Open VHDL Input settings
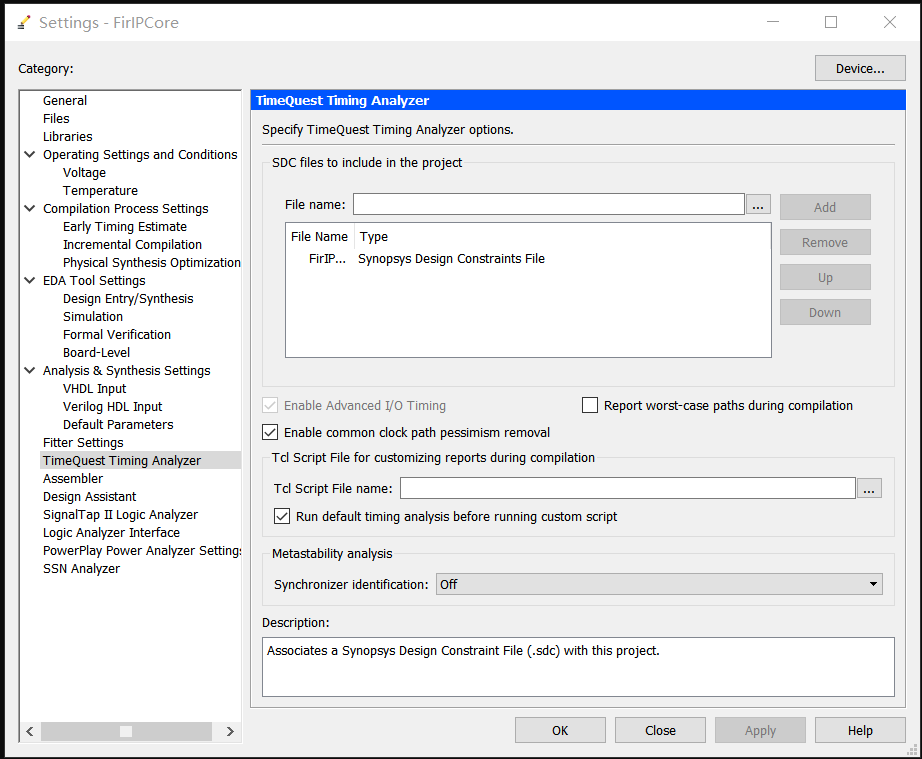 (95, 389)
